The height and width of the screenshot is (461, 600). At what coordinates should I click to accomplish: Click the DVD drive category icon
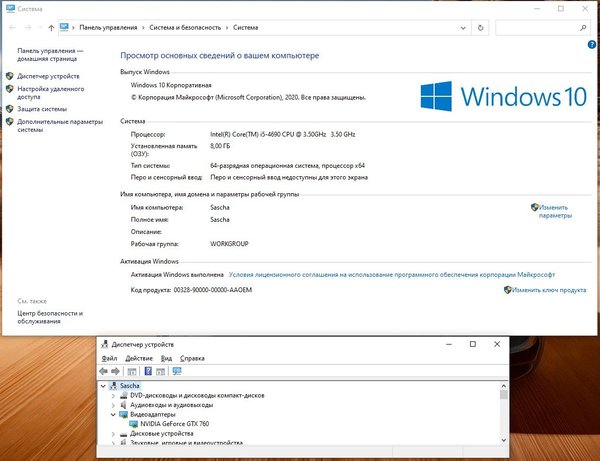[123, 395]
